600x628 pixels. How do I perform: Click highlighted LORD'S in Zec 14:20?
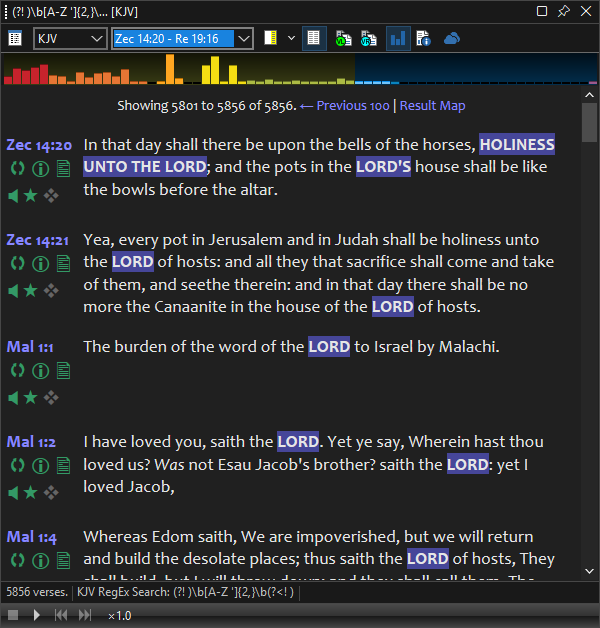pyautogui.click(x=383, y=167)
